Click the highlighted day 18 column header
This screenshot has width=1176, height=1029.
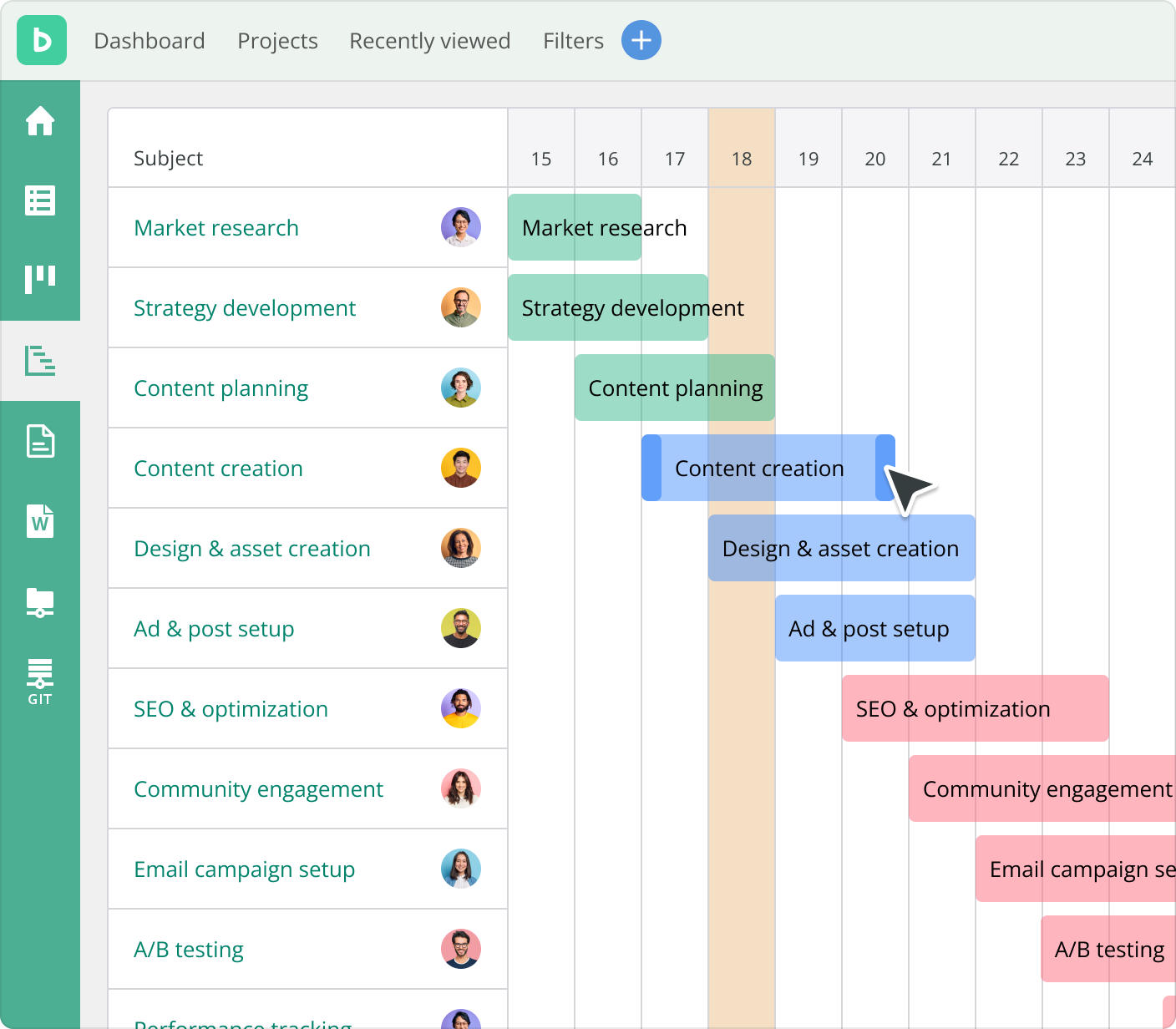click(741, 158)
